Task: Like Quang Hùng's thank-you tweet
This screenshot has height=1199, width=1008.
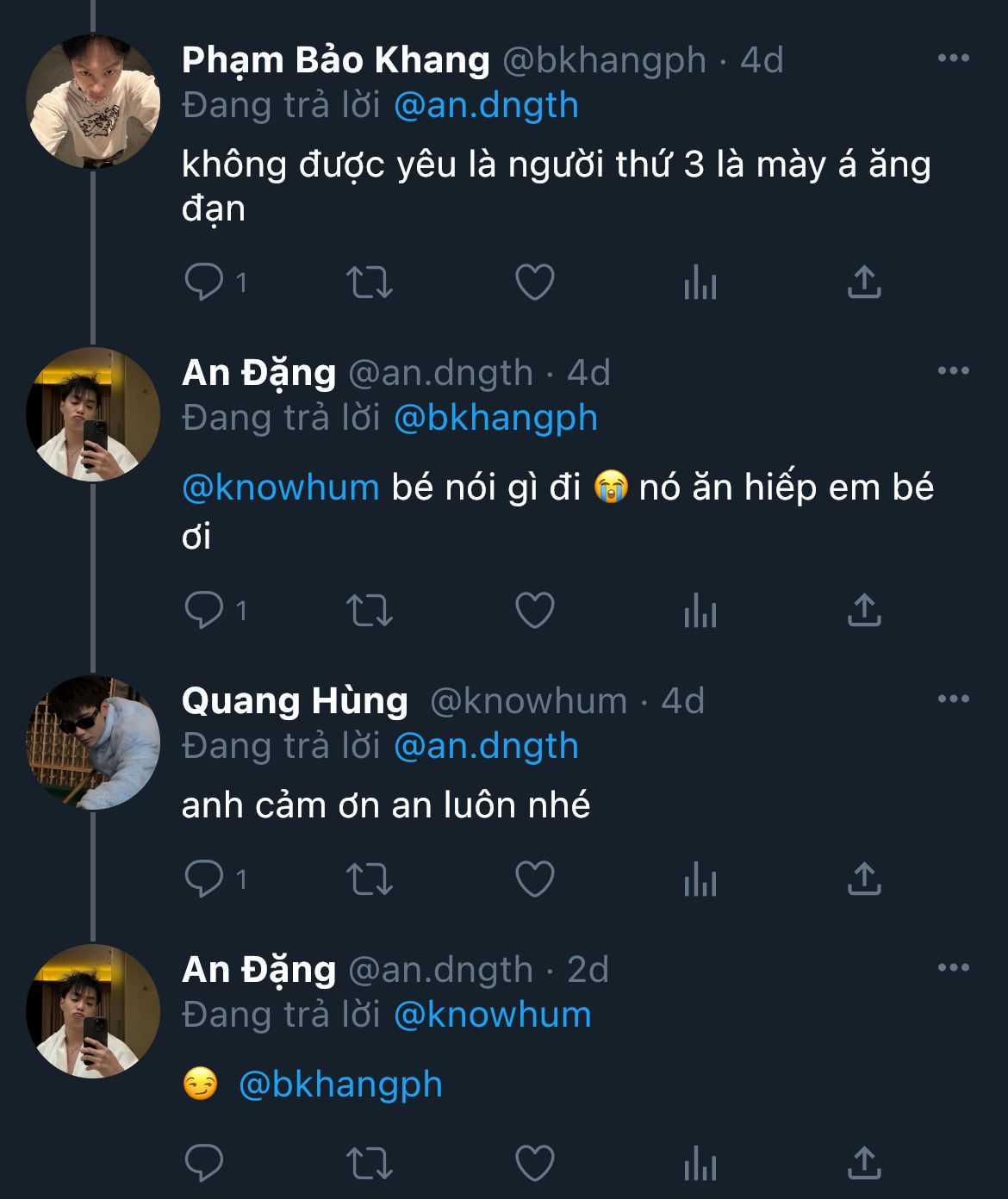Action: [x=534, y=879]
